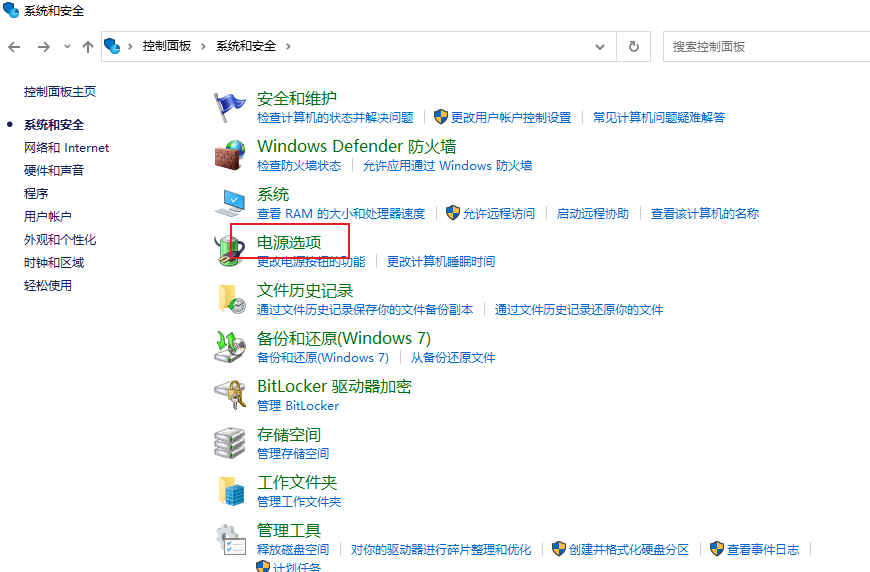The height and width of the screenshot is (572, 870).
Task: Click 更改计算机睡眠时间 link
Action: point(441,261)
